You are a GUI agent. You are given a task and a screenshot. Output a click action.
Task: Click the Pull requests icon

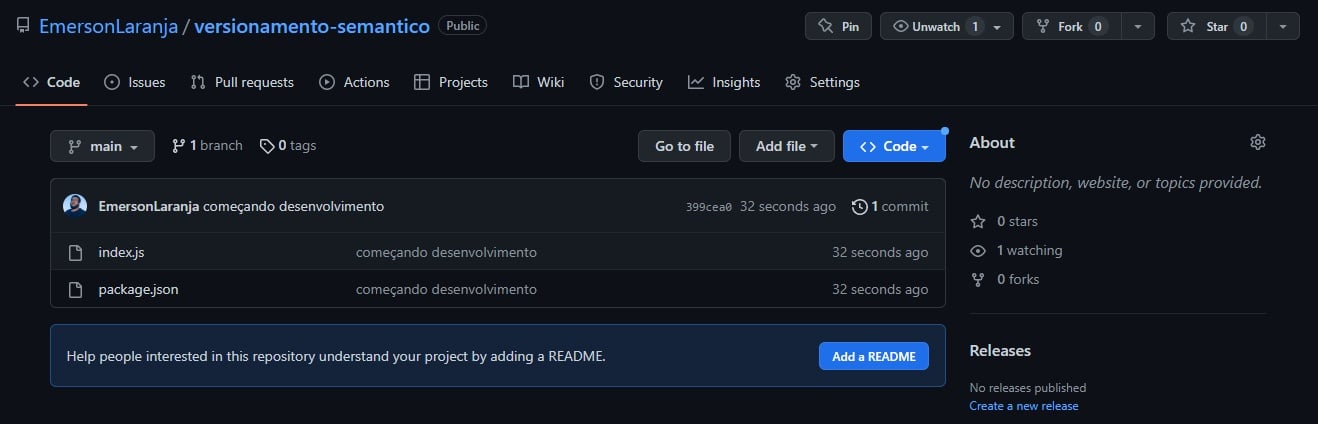click(198, 82)
